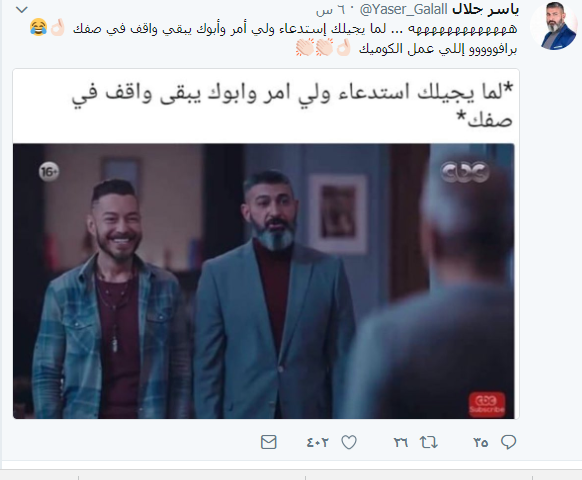Click the CBC Subscribe badge in image

point(487,404)
